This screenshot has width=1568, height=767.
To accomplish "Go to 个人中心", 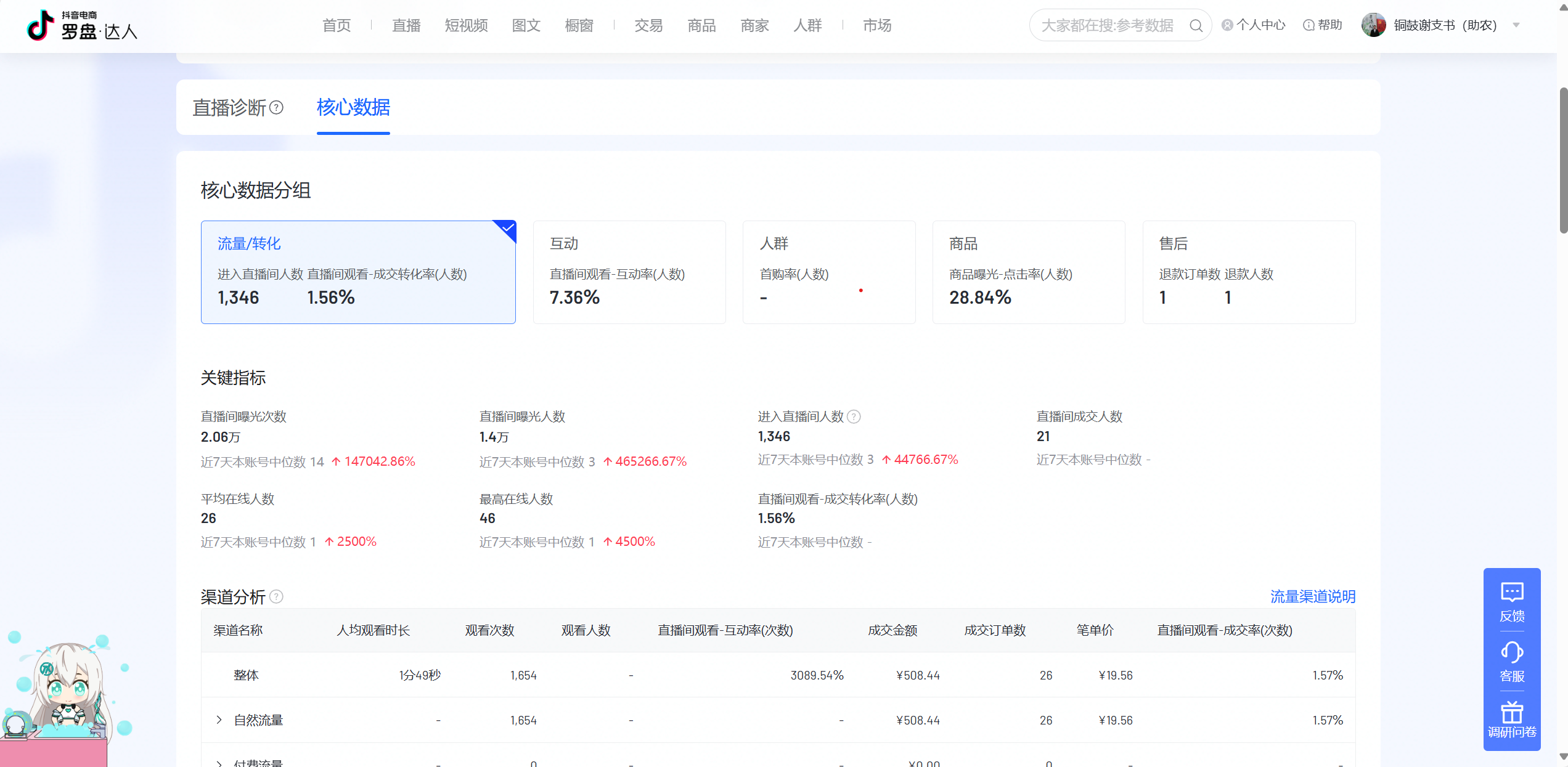I will coord(1254,25).
